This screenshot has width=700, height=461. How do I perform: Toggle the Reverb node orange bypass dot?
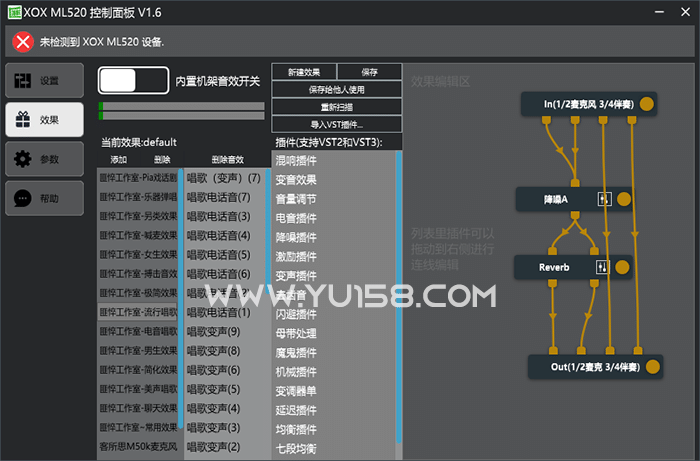[x=622, y=267]
